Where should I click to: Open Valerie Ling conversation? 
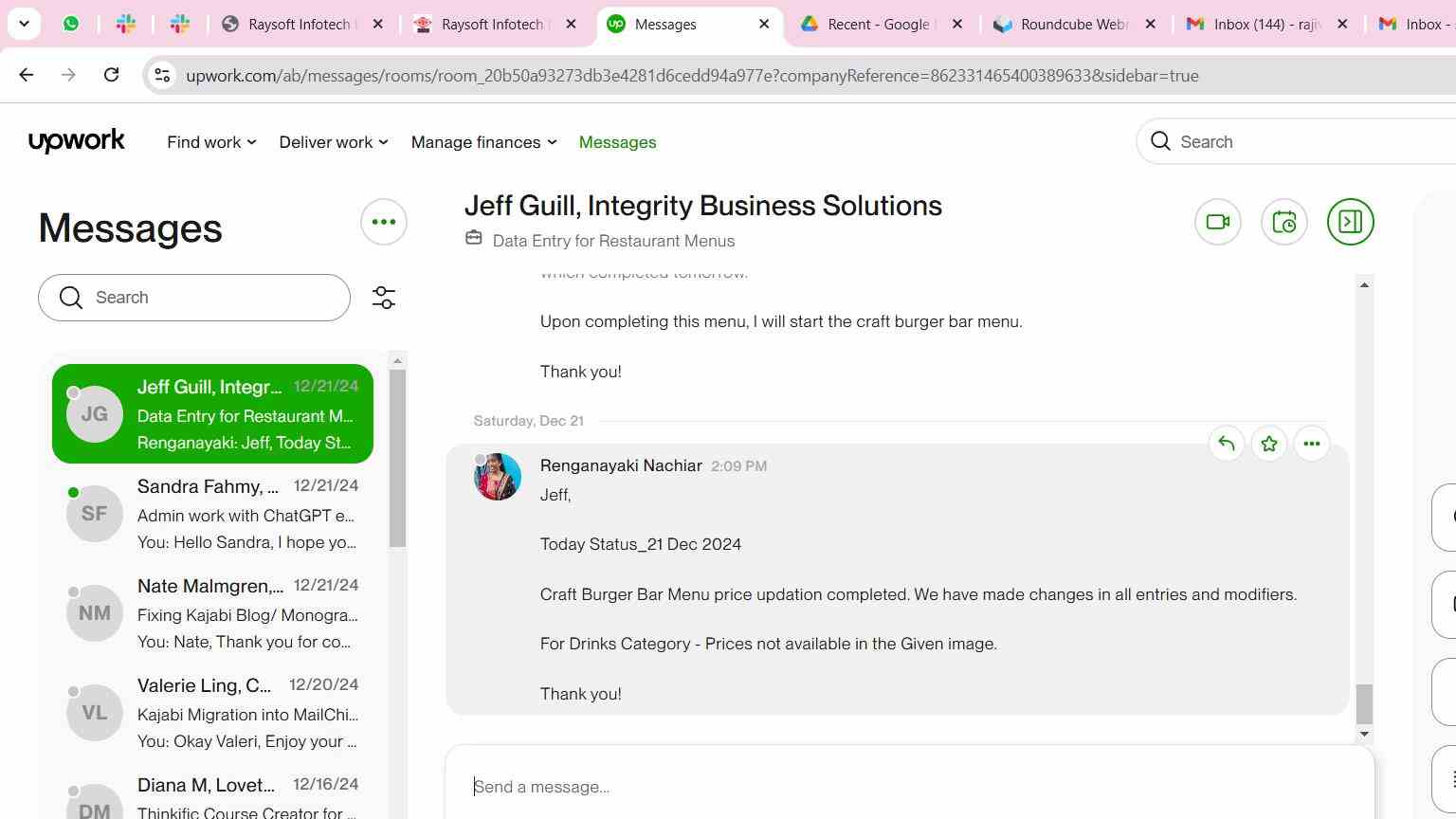tap(212, 712)
